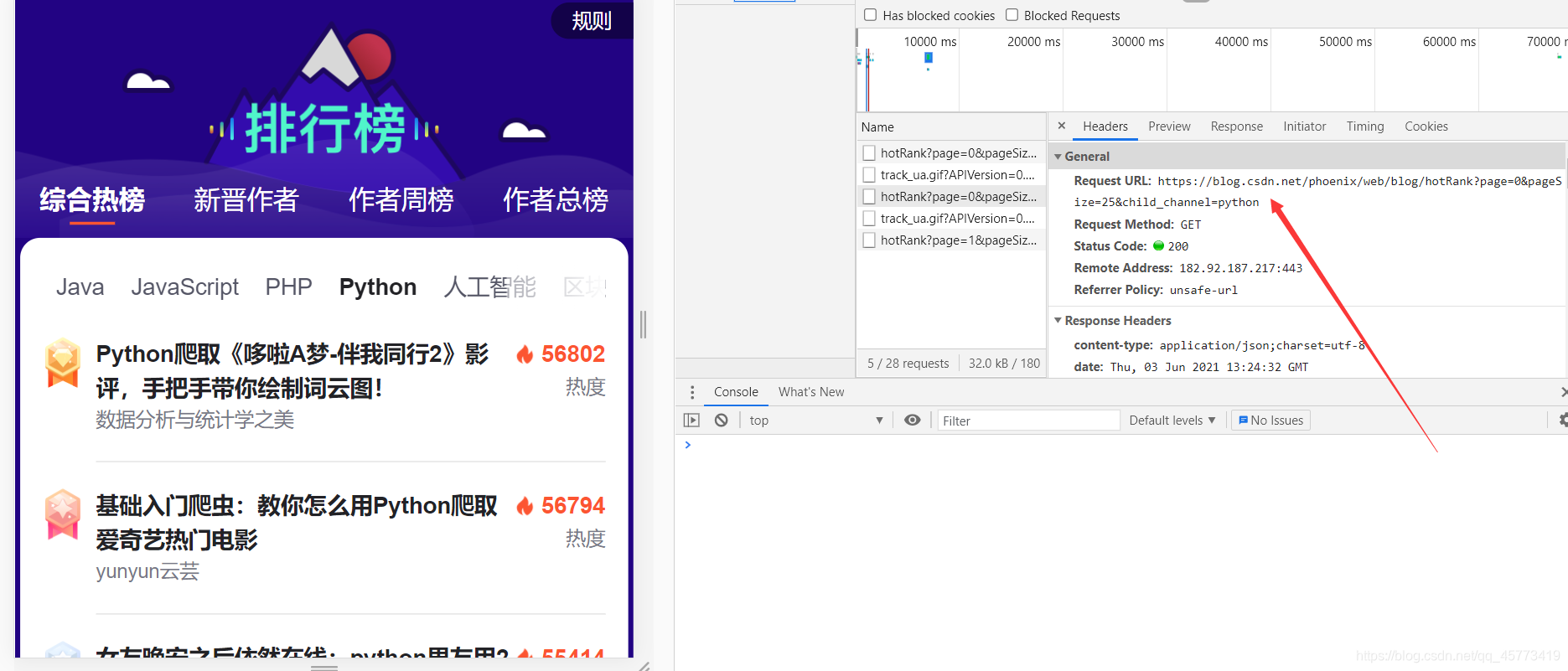
Task: Open the live expression eye icon
Action: point(912,421)
